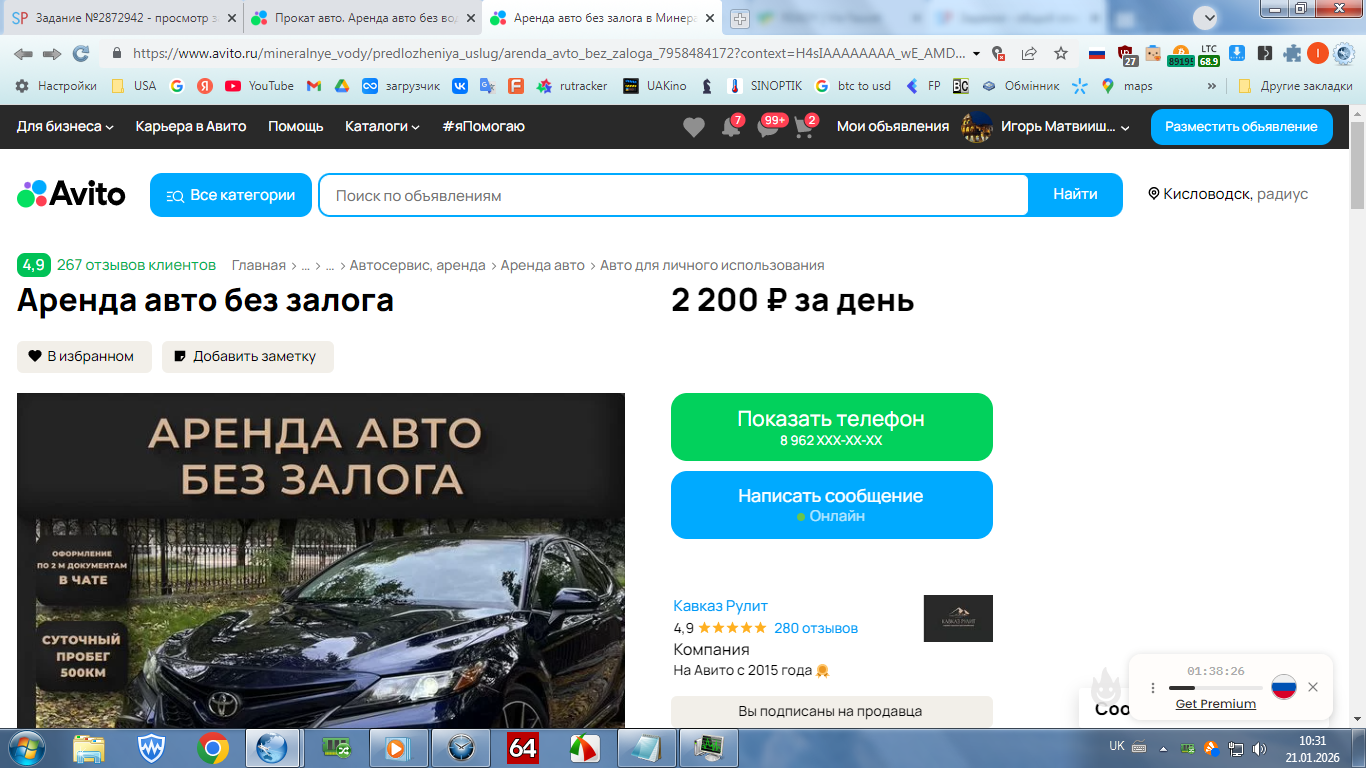Go back with the browser back arrow
Screen dimensions: 1366x768
coord(23,54)
